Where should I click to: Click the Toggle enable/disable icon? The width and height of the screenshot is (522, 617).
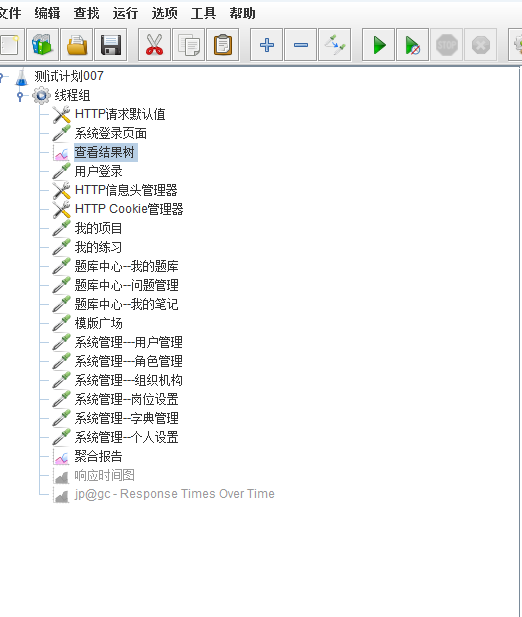[335, 44]
